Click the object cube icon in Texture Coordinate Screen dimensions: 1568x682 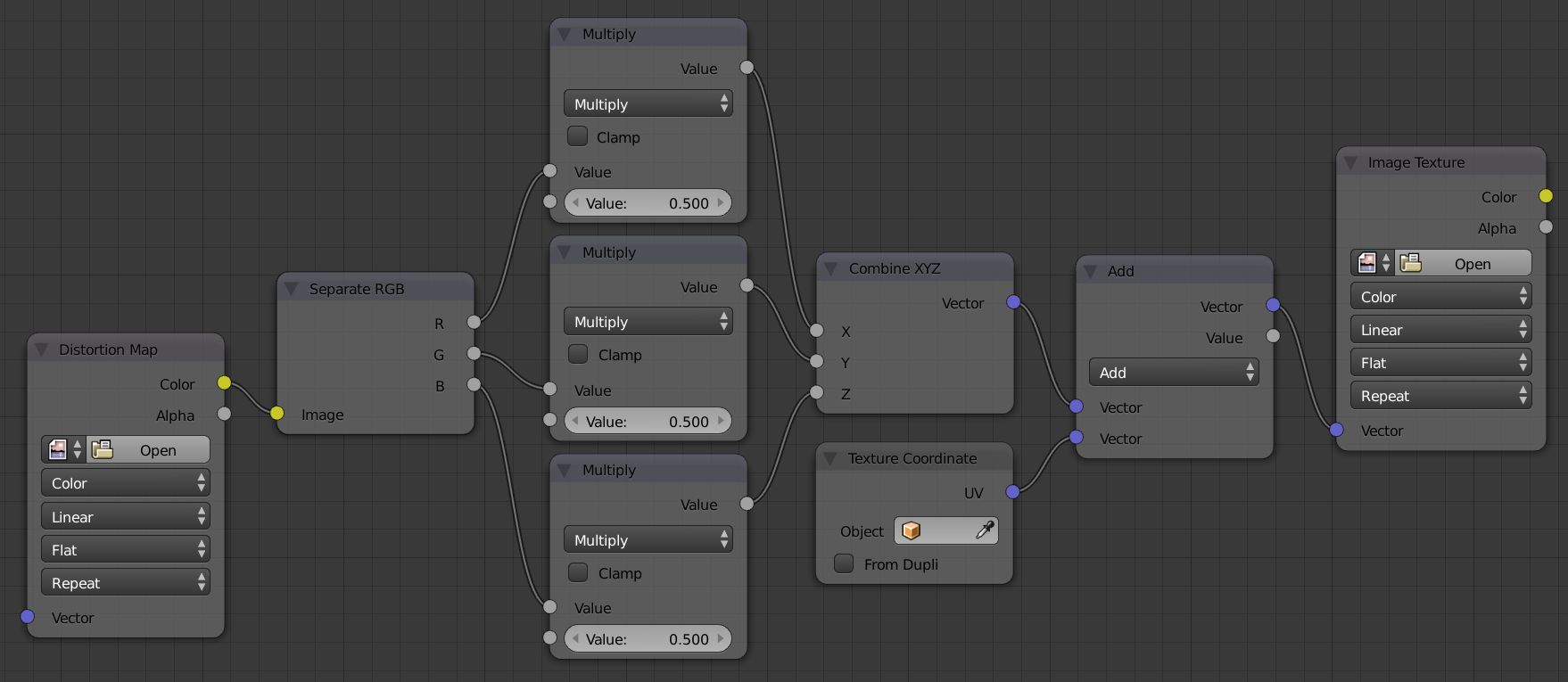[x=912, y=530]
